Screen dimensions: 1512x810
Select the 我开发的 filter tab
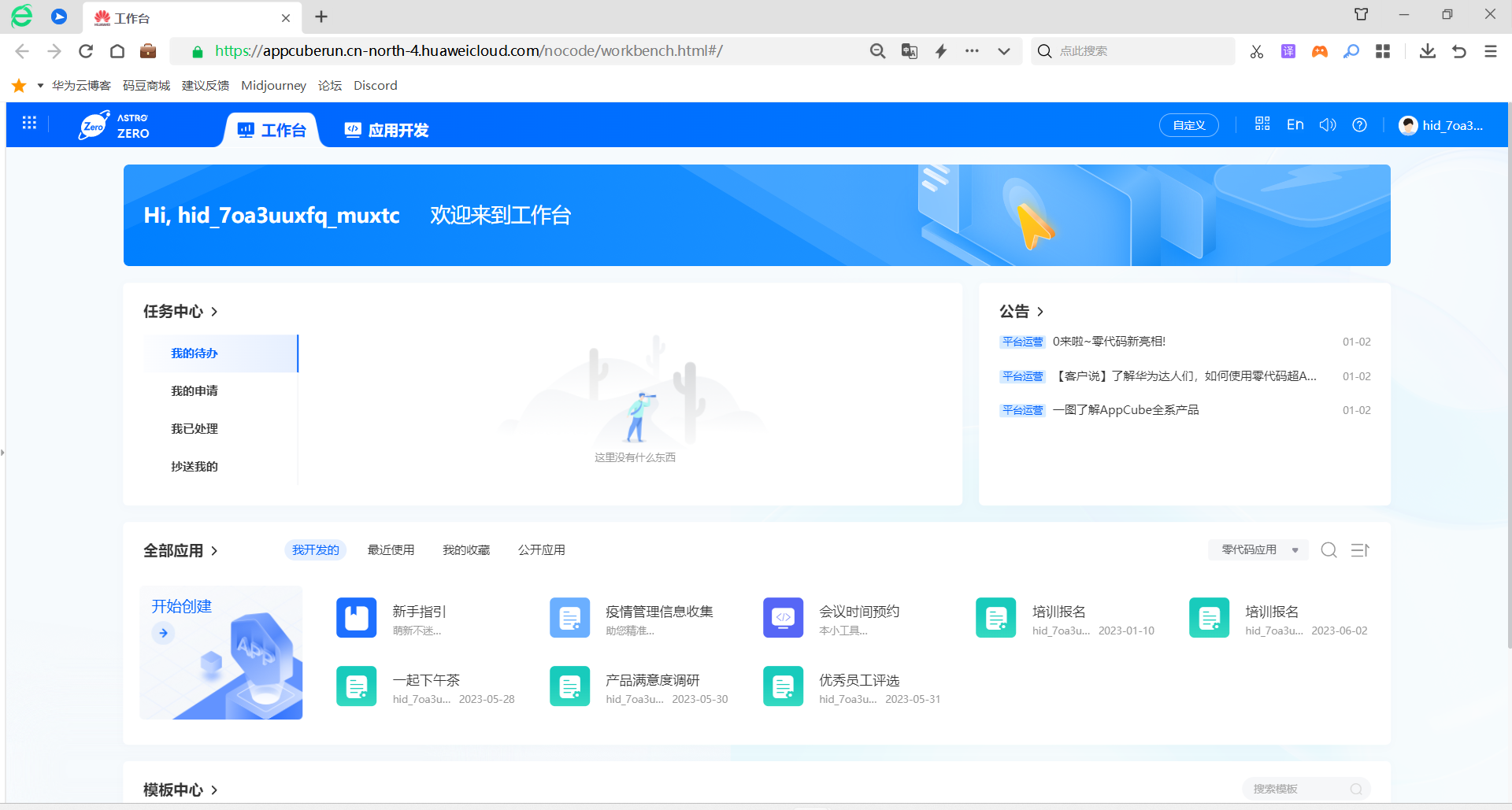click(x=315, y=550)
